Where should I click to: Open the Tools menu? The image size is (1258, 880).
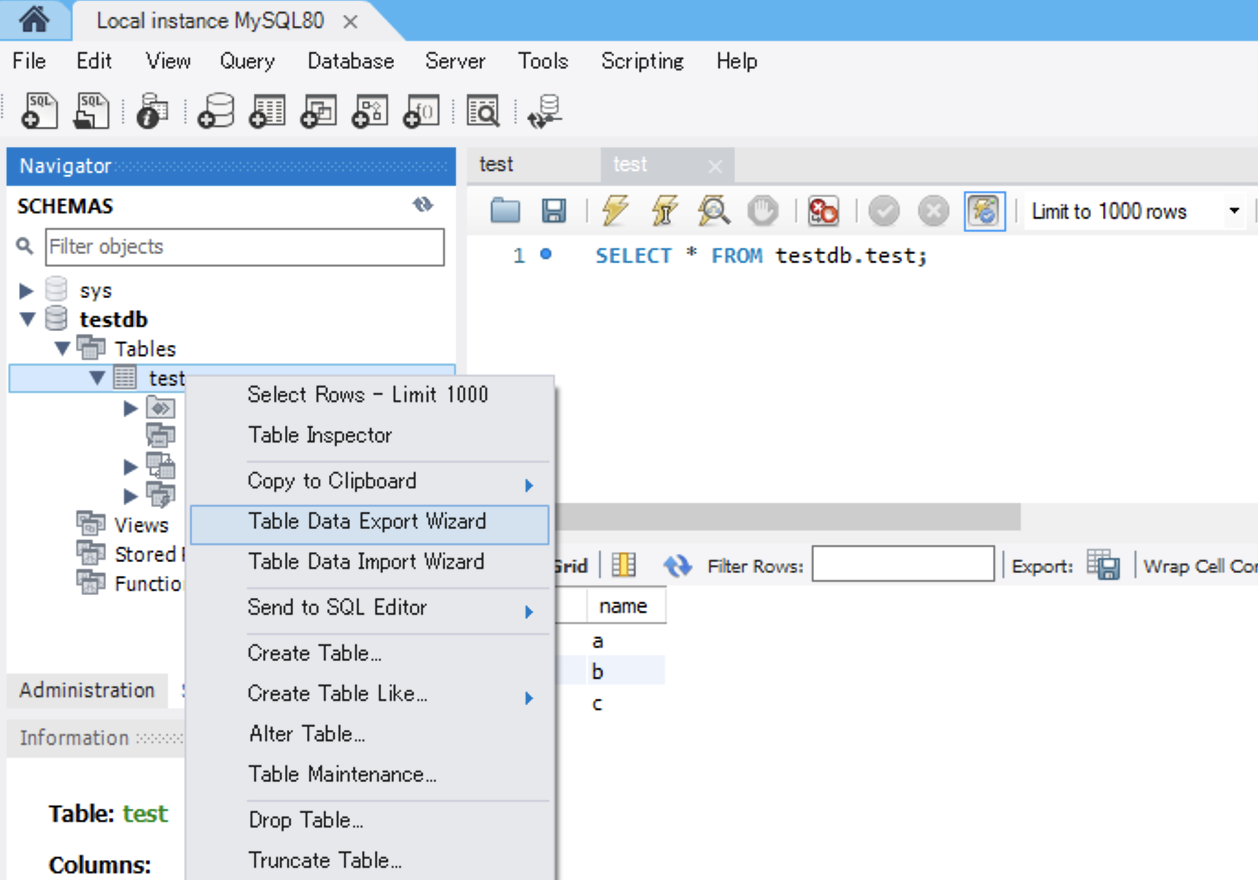pyautogui.click(x=543, y=61)
